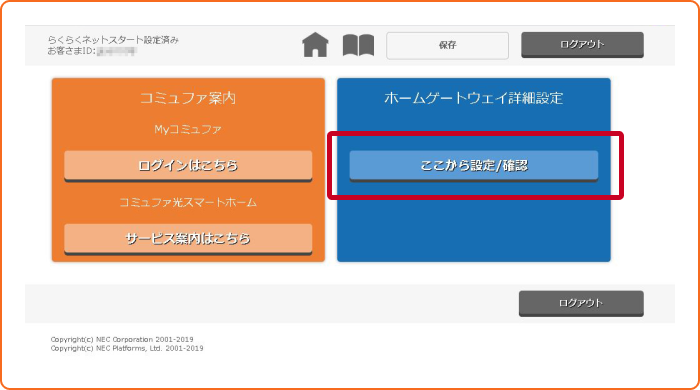Click らくらくネットスタート設定済み status text
Image resolution: width=700 pixels, height=390 pixels.
pos(113,40)
